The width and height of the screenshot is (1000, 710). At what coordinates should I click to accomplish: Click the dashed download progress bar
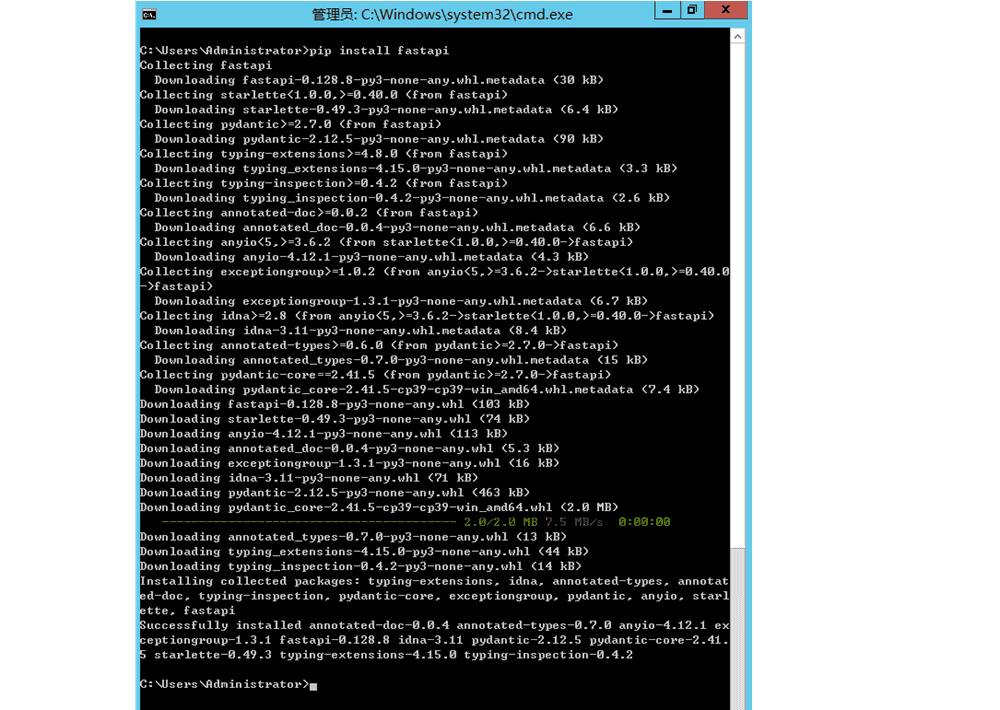(308, 522)
